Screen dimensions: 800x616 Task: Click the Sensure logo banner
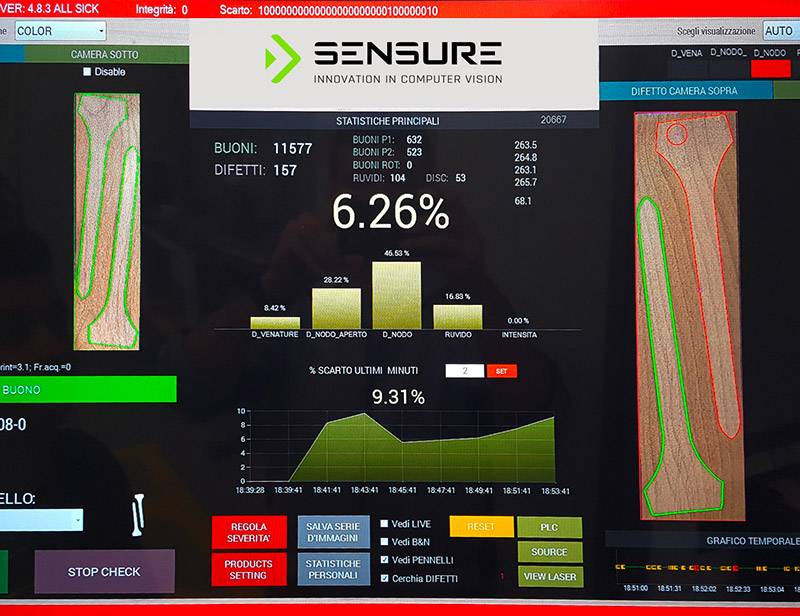[x=393, y=64]
